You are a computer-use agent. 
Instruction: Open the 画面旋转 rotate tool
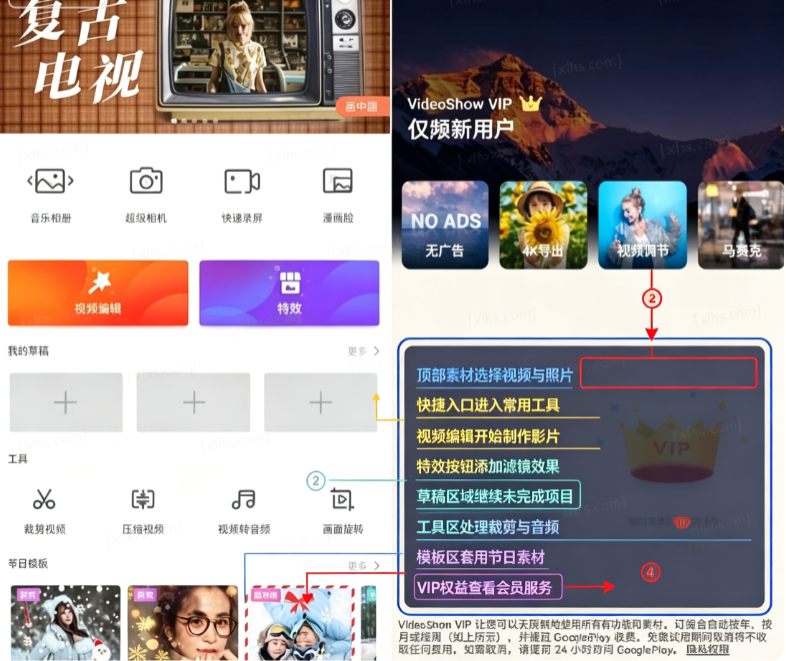coord(342,500)
